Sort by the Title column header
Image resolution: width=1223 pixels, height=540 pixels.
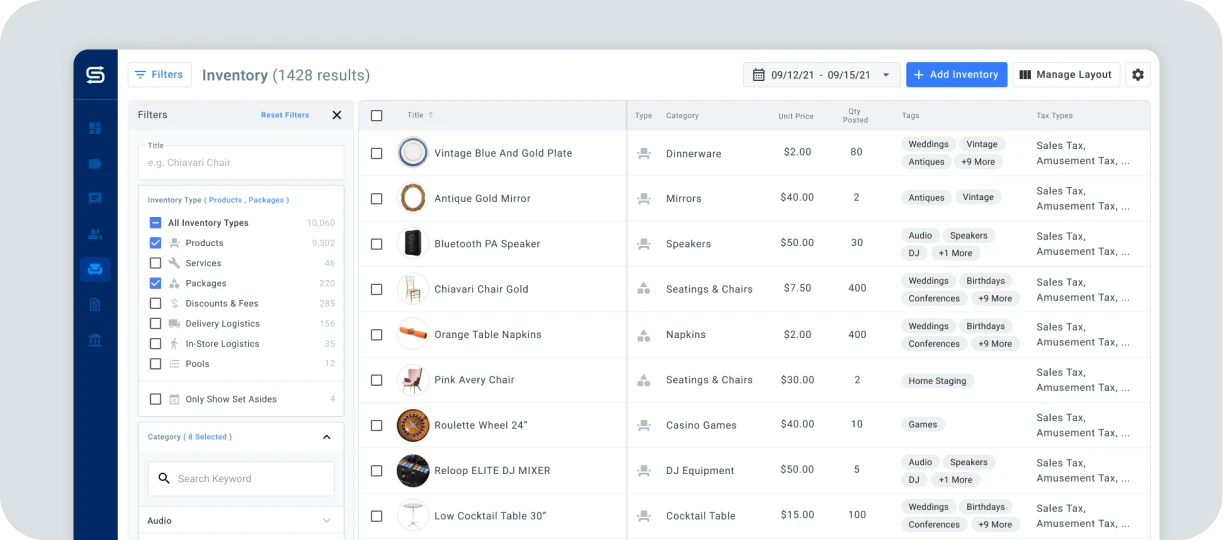click(x=415, y=115)
